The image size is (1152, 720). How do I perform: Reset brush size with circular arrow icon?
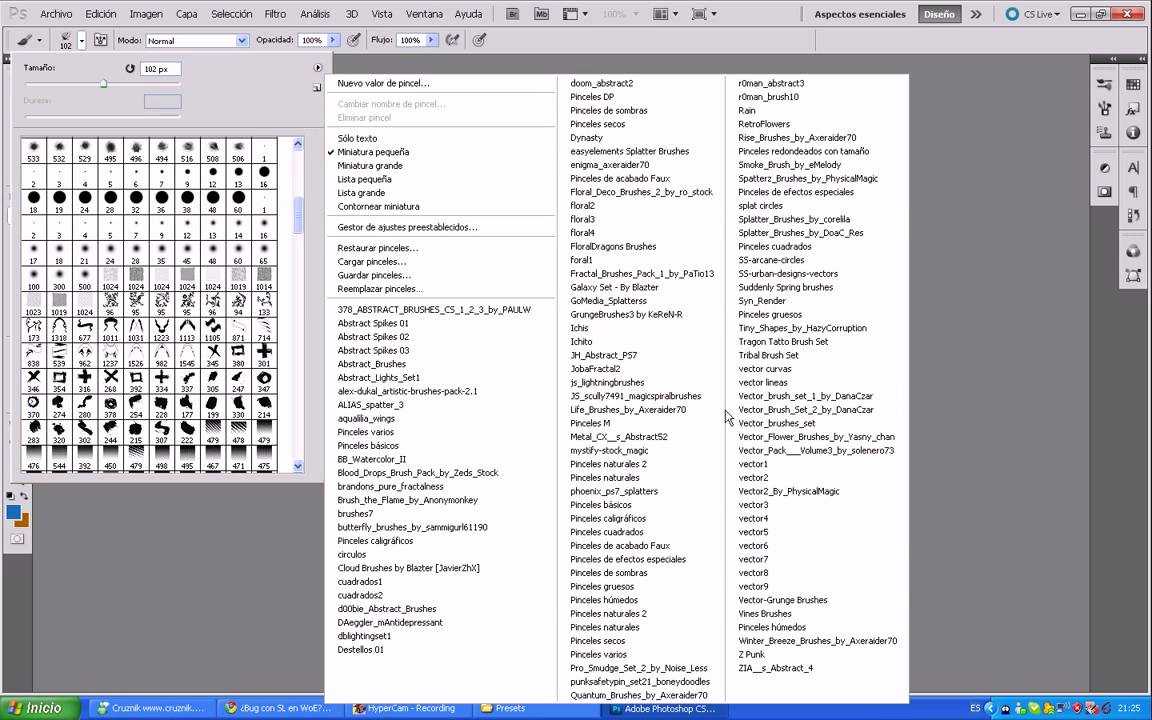coord(130,68)
